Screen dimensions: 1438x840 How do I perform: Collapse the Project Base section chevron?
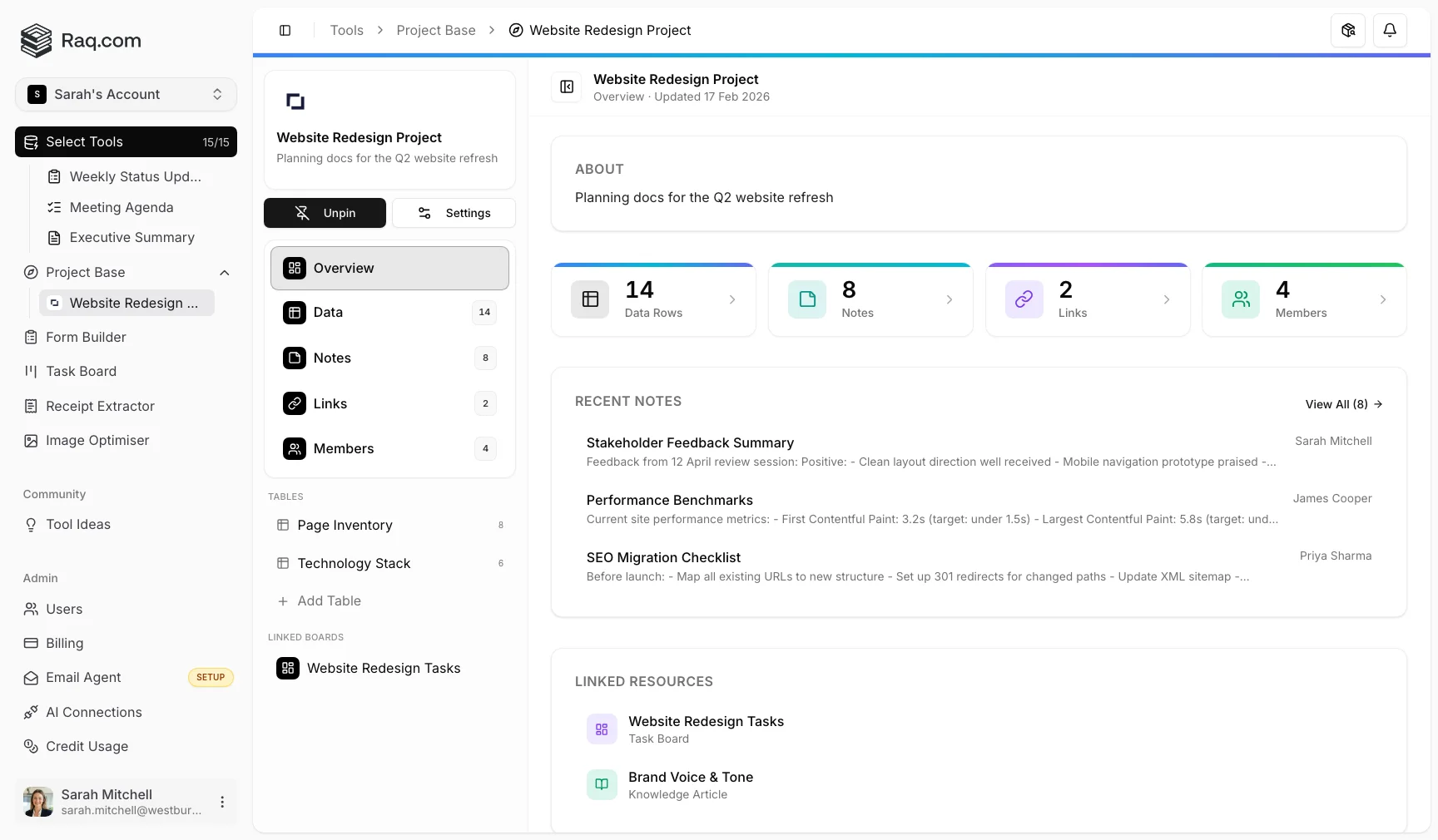pos(224,273)
